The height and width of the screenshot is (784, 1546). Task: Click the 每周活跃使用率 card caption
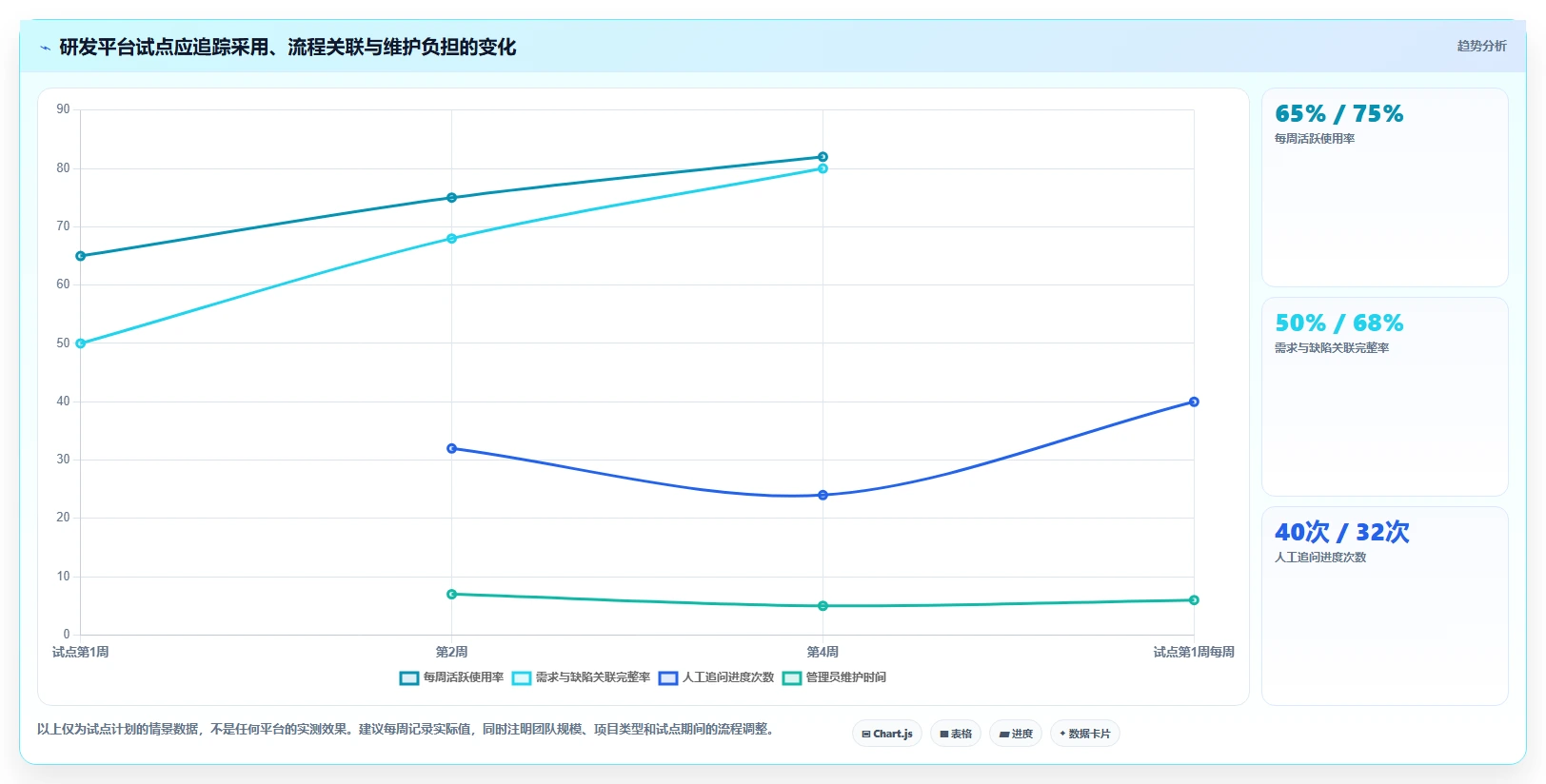point(1315,139)
